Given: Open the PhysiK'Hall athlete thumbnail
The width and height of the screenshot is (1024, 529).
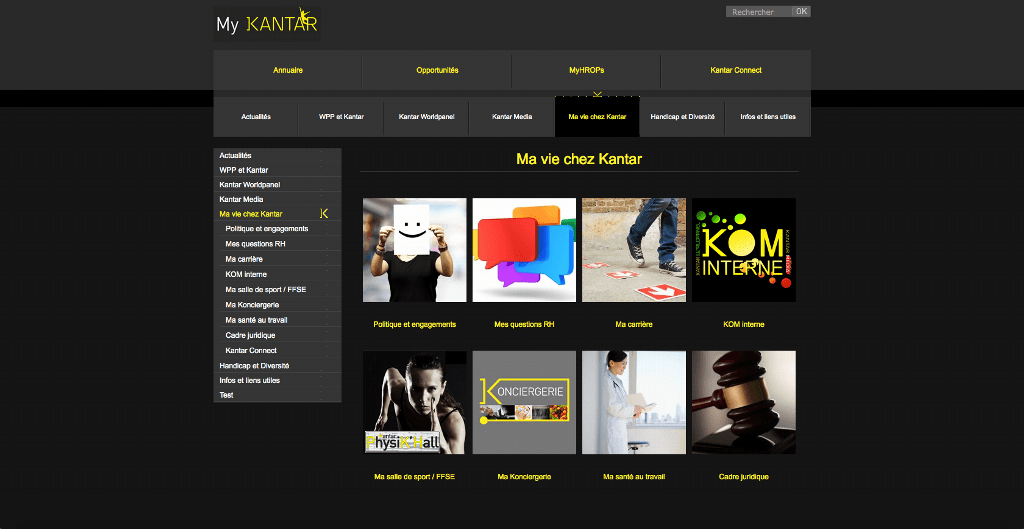Looking at the screenshot, I should 415,402.
